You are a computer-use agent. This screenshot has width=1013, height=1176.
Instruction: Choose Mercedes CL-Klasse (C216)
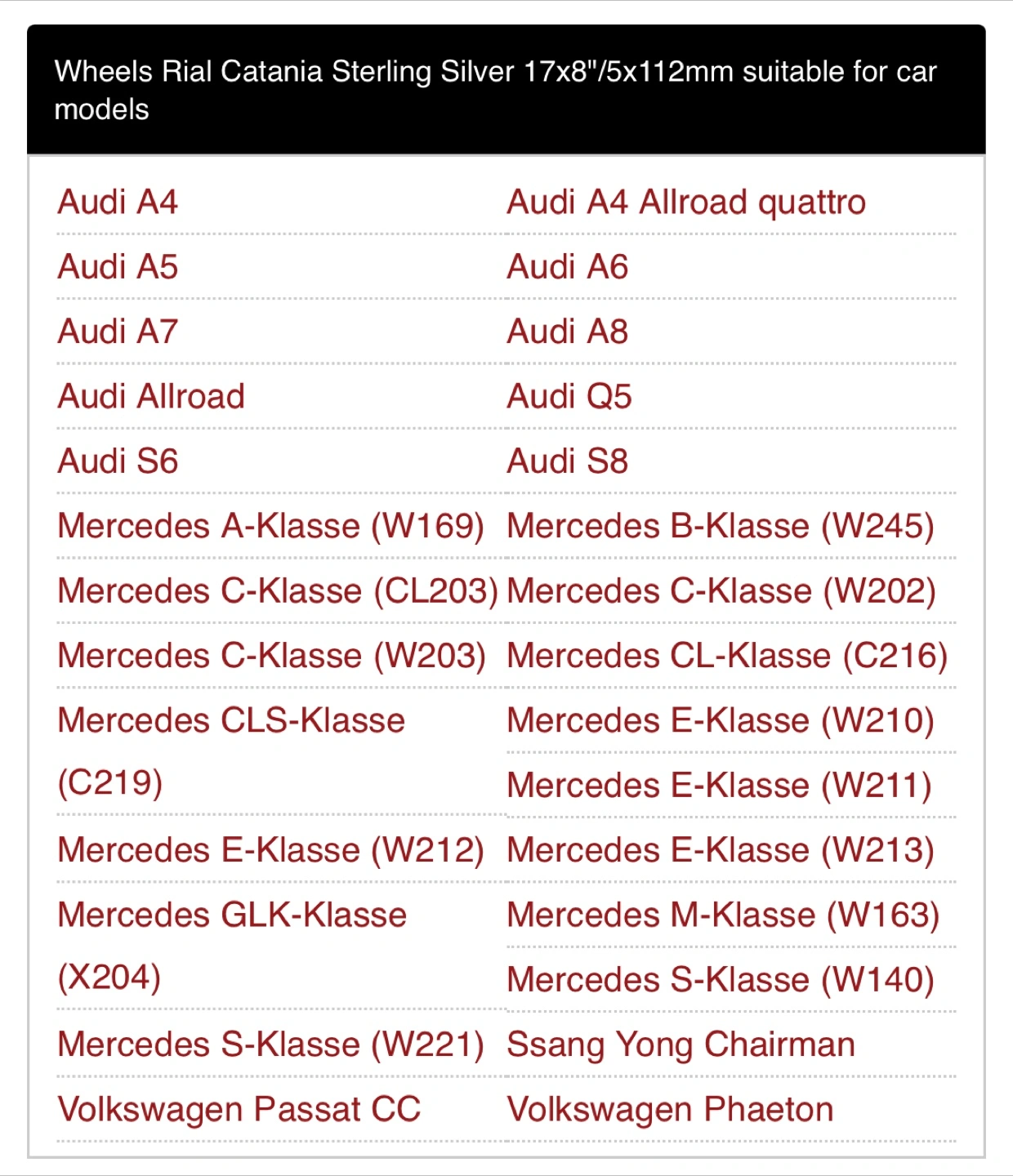(x=727, y=656)
